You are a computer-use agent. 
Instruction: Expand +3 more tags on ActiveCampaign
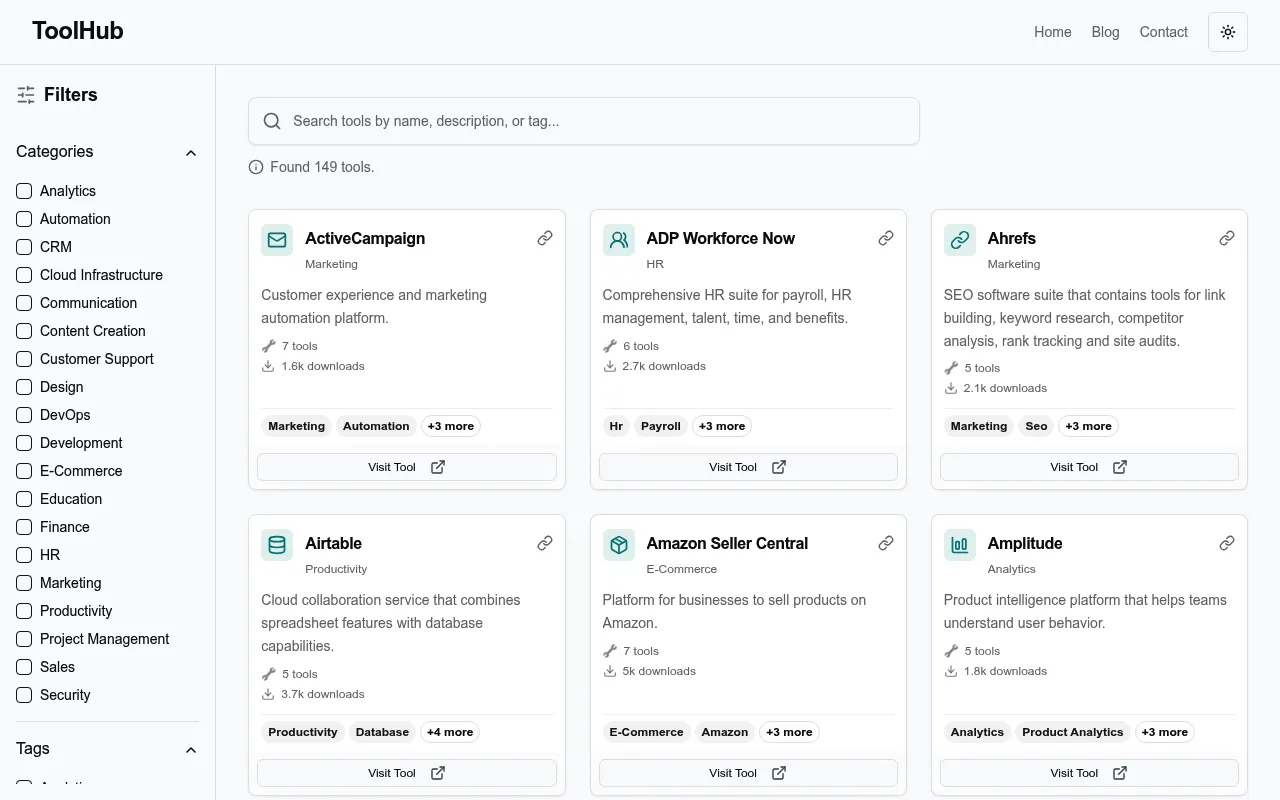click(451, 426)
